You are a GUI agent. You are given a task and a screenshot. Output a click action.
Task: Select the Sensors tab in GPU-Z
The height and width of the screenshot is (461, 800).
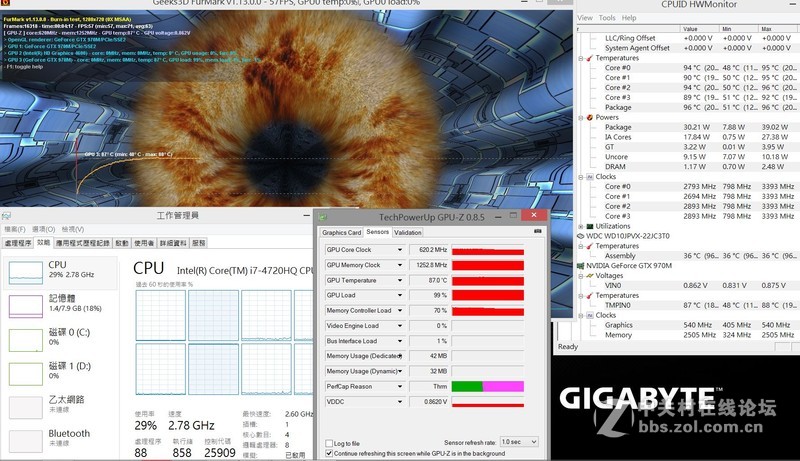[378, 232]
